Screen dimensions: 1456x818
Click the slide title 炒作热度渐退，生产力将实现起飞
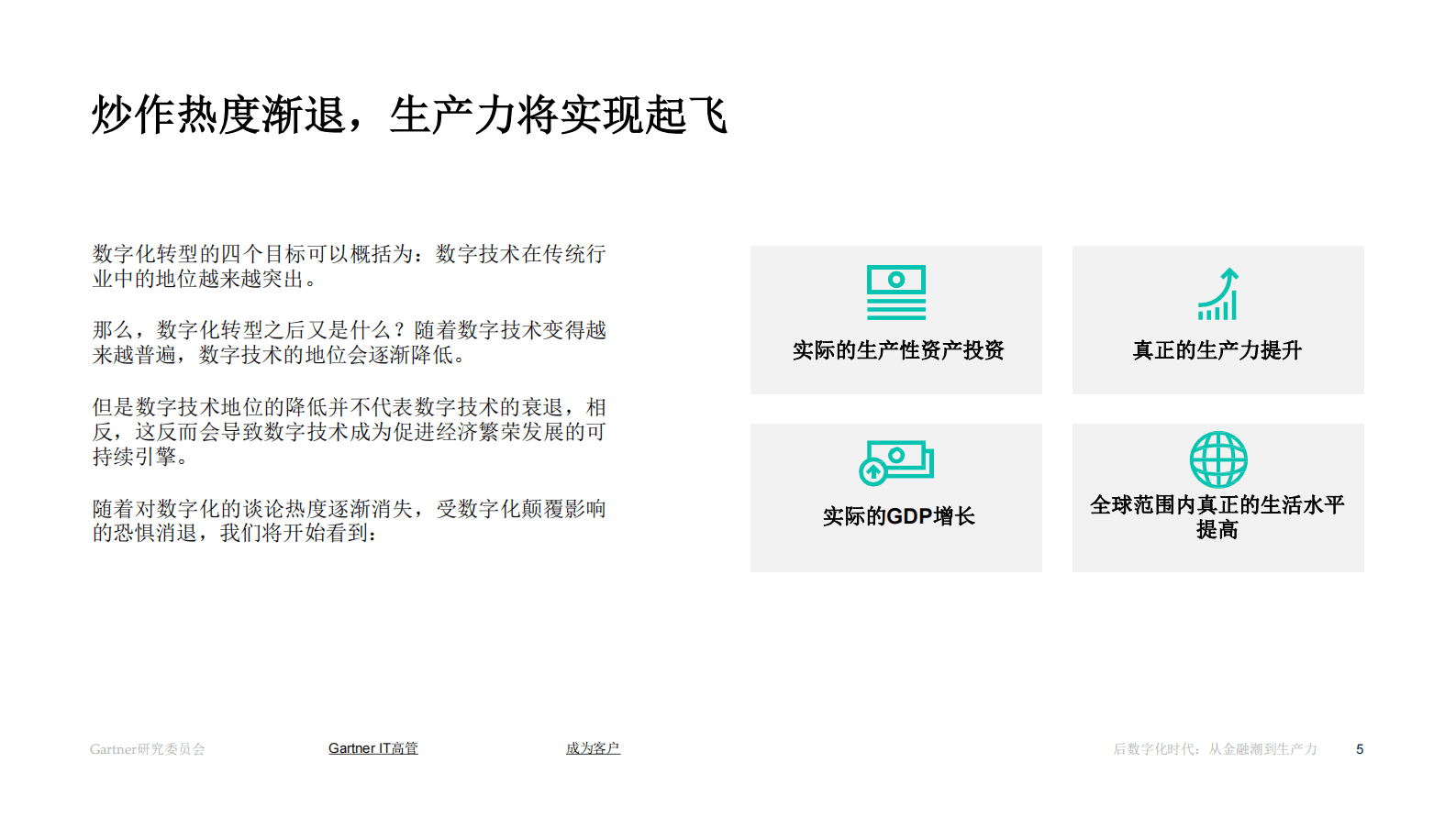409,116
